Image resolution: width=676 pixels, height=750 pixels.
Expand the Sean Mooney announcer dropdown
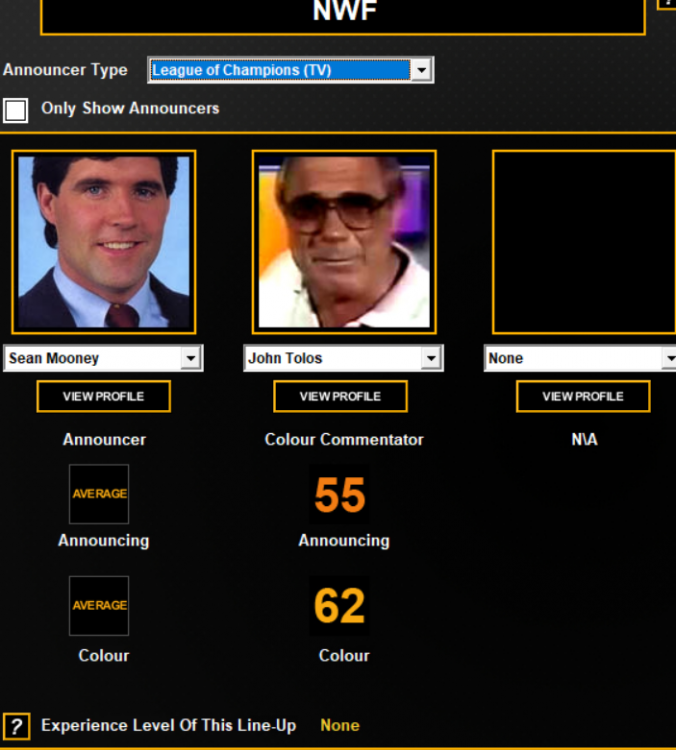tap(191, 358)
